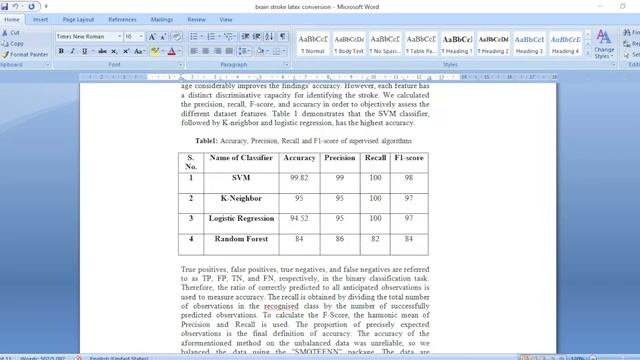The image size is (640, 360).
Task: Open the Customize Quick Access Toolbar arrow
Action: tap(46, 7)
